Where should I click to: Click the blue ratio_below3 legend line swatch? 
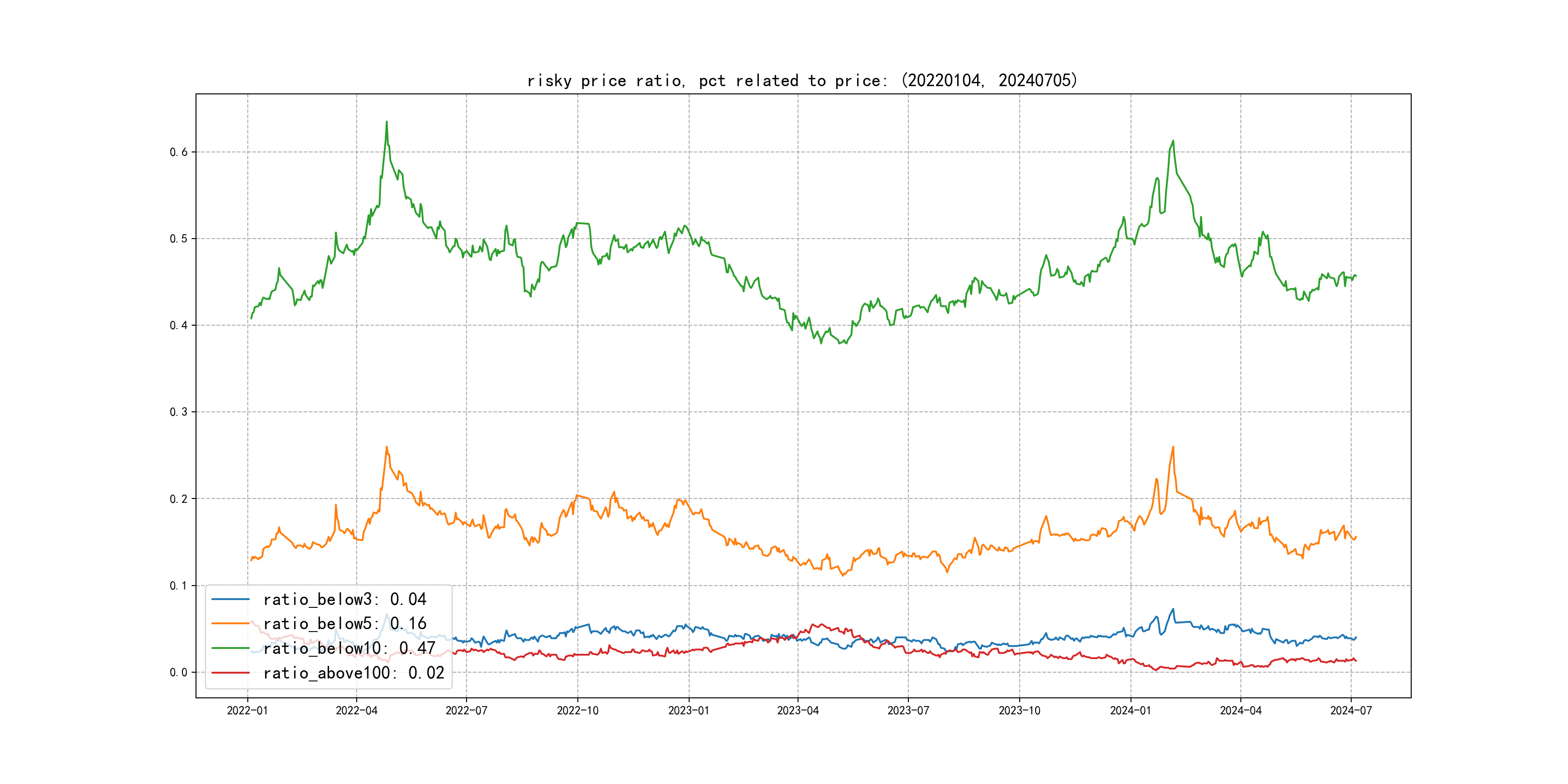point(230,599)
